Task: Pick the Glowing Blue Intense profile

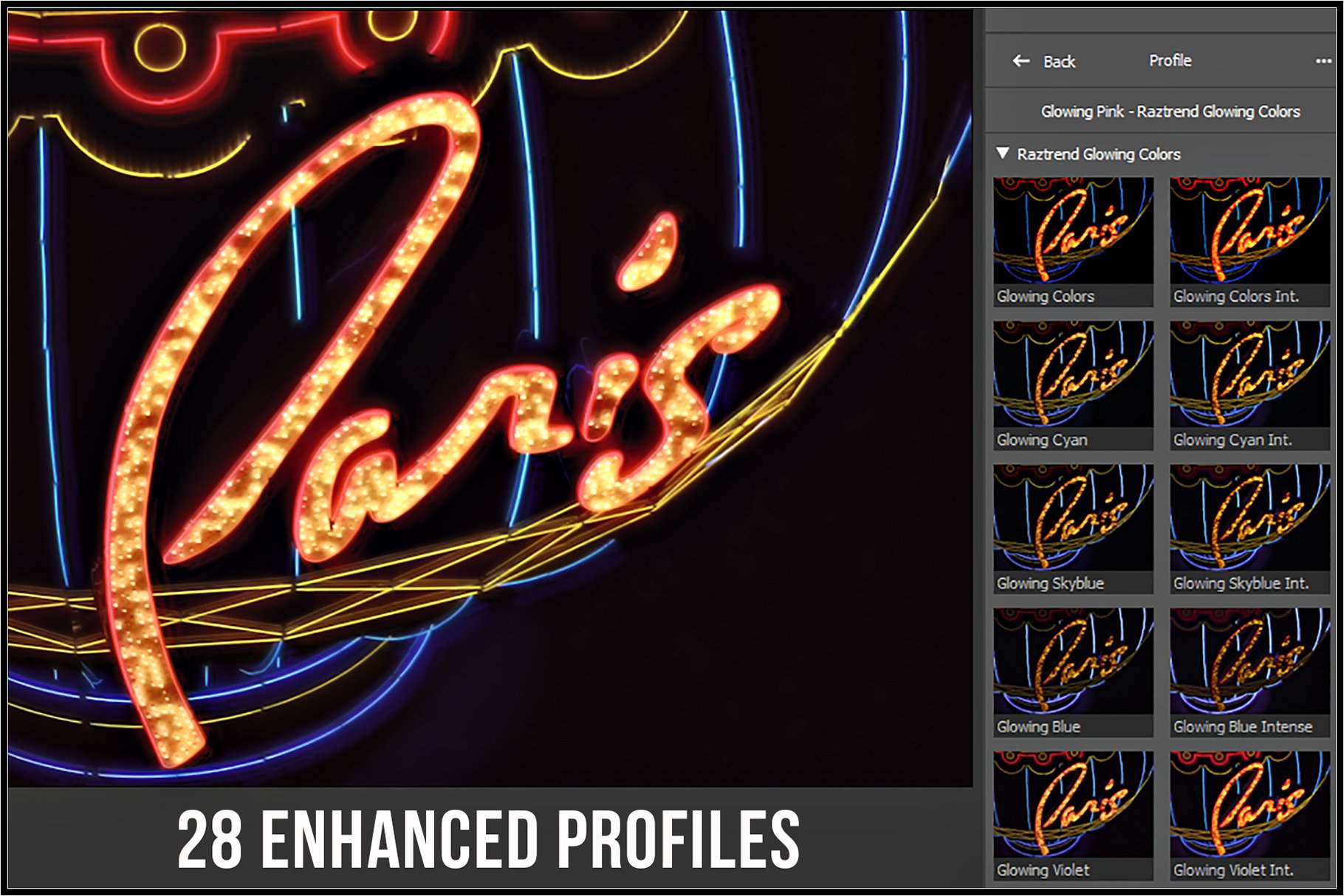Action: [x=1249, y=672]
